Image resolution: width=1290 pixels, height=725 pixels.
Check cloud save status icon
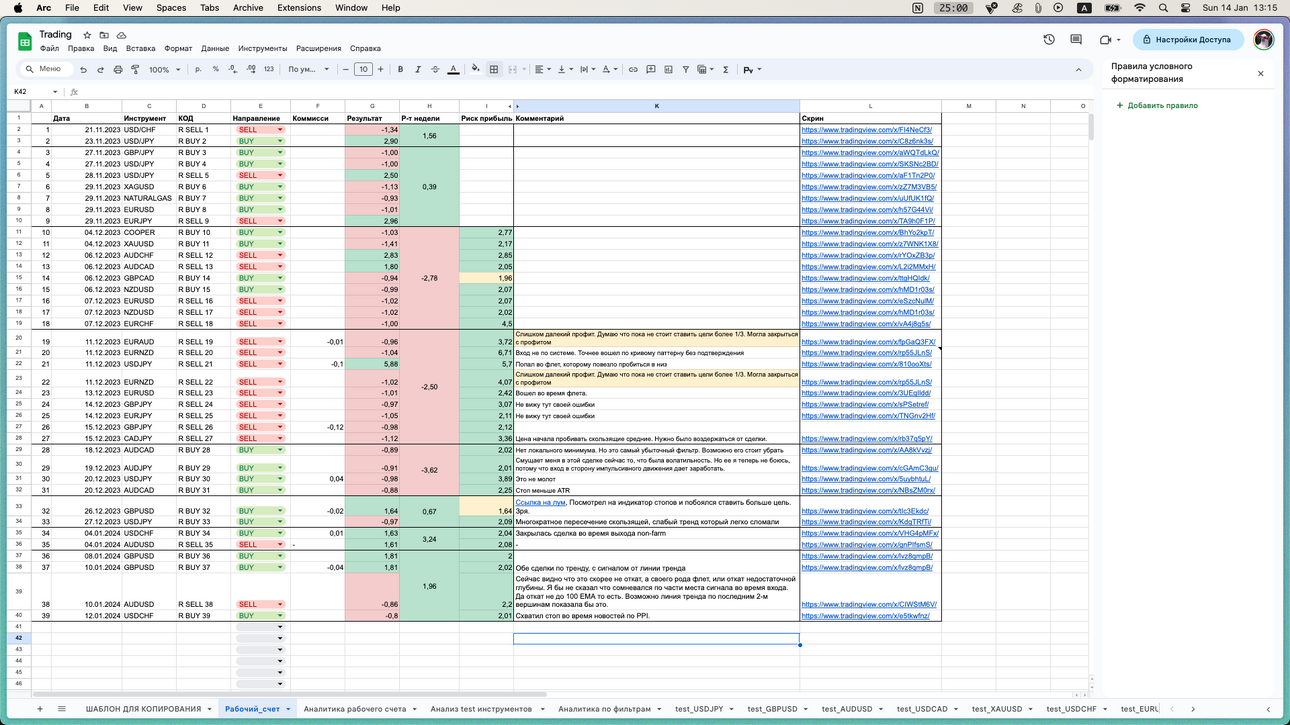pyautogui.click(x=121, y=35)
